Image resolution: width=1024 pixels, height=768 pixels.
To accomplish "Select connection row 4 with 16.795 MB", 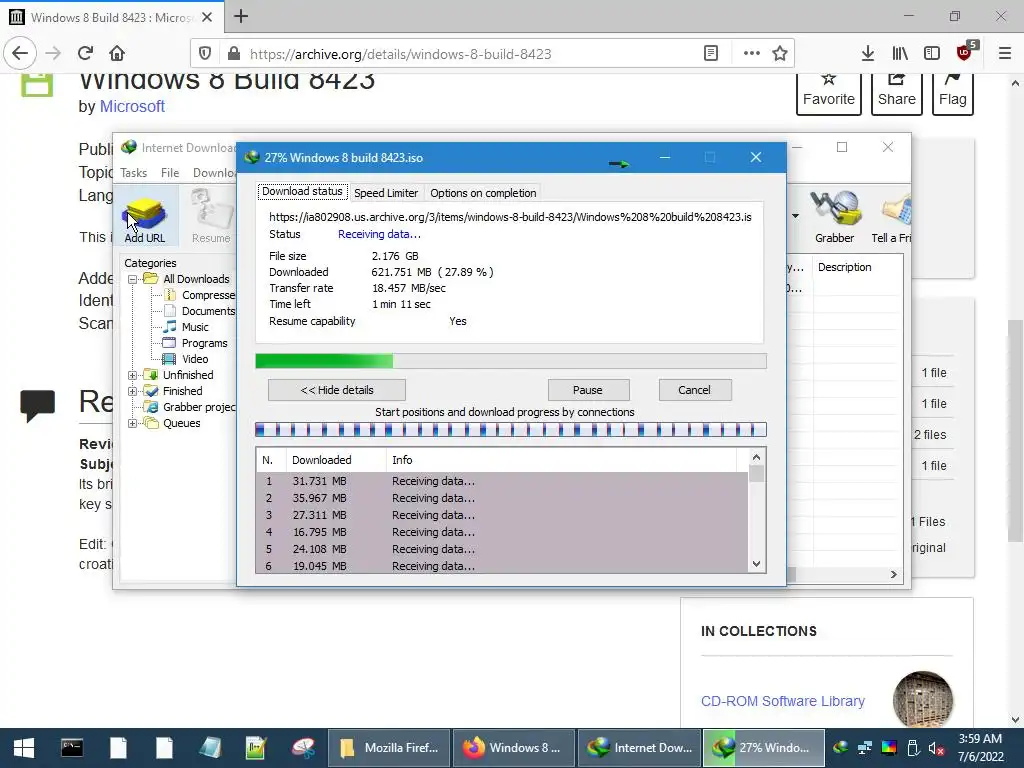I will coord(502,532).
